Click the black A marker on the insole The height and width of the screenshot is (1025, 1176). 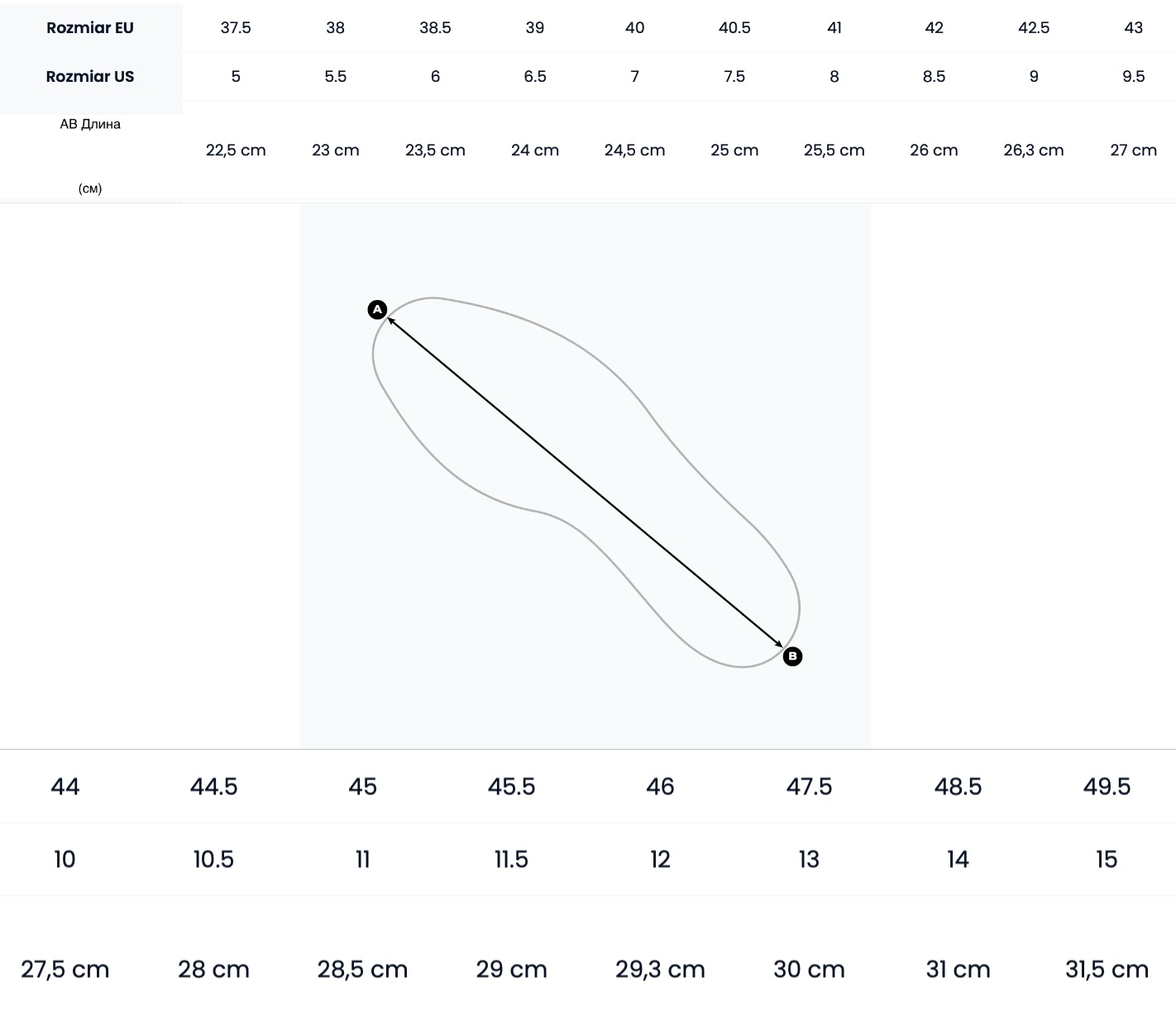377,310
